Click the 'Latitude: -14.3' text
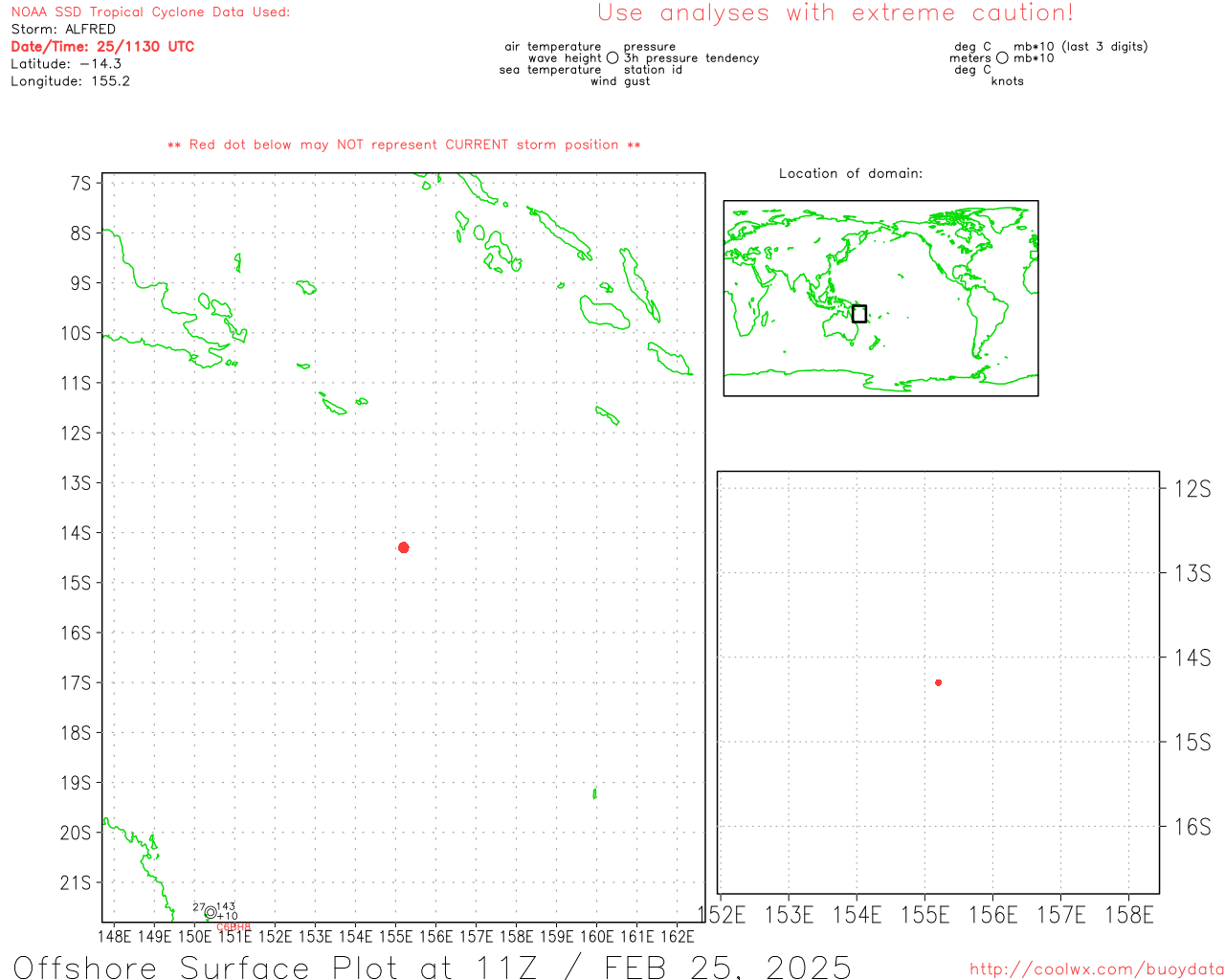 (x=66, y=64)
